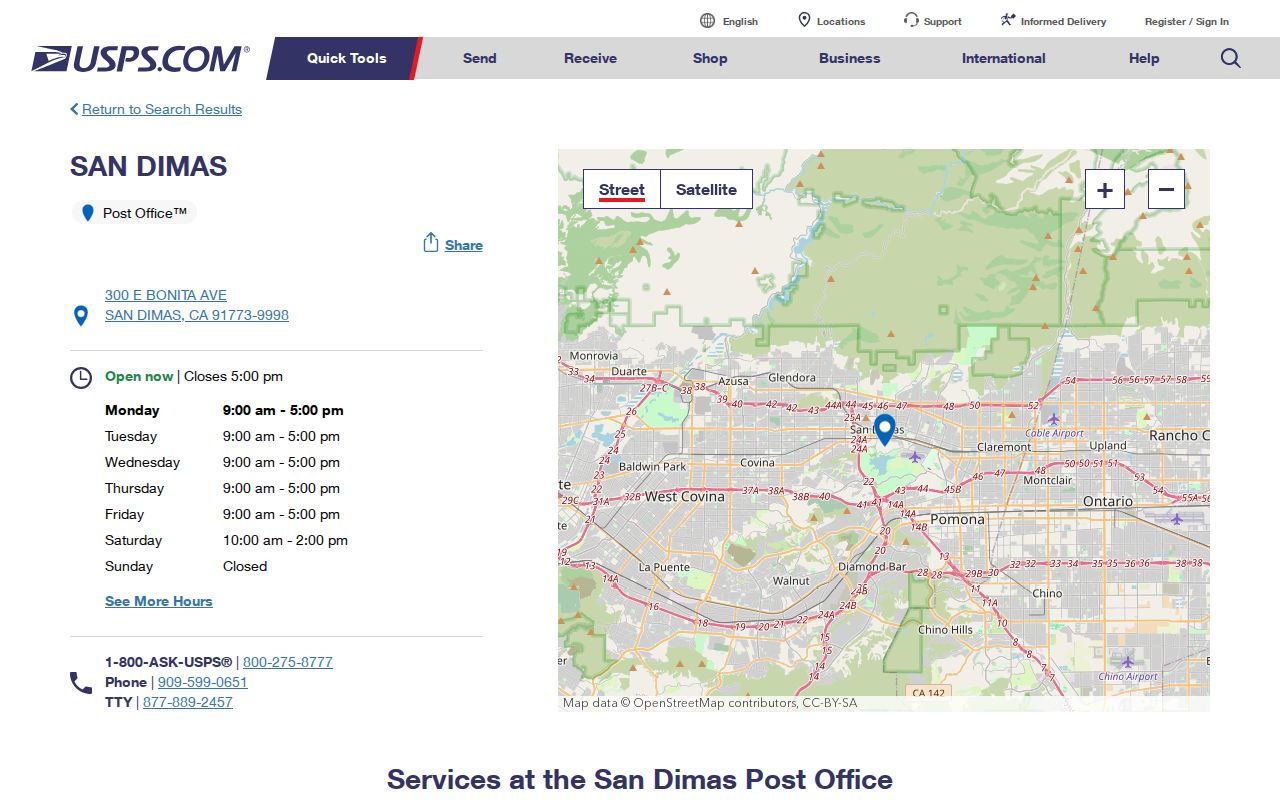Click the phone handset icon
The height and width of the screenshot is (800, 1280).
[x=81, y=683]
